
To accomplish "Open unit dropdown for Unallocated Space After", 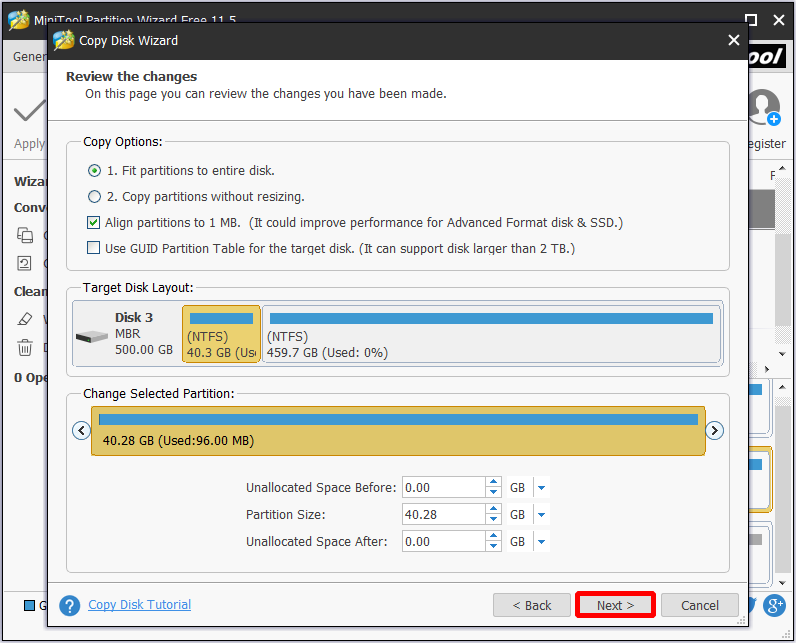I will coord(542,542).
